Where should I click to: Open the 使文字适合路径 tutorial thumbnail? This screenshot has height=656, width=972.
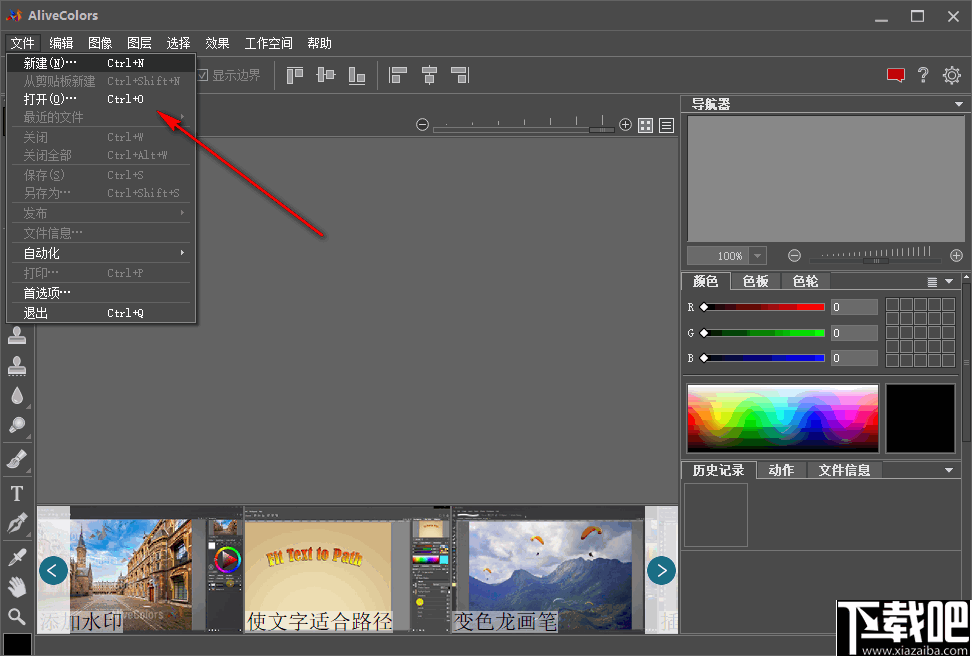pos(348,570)
